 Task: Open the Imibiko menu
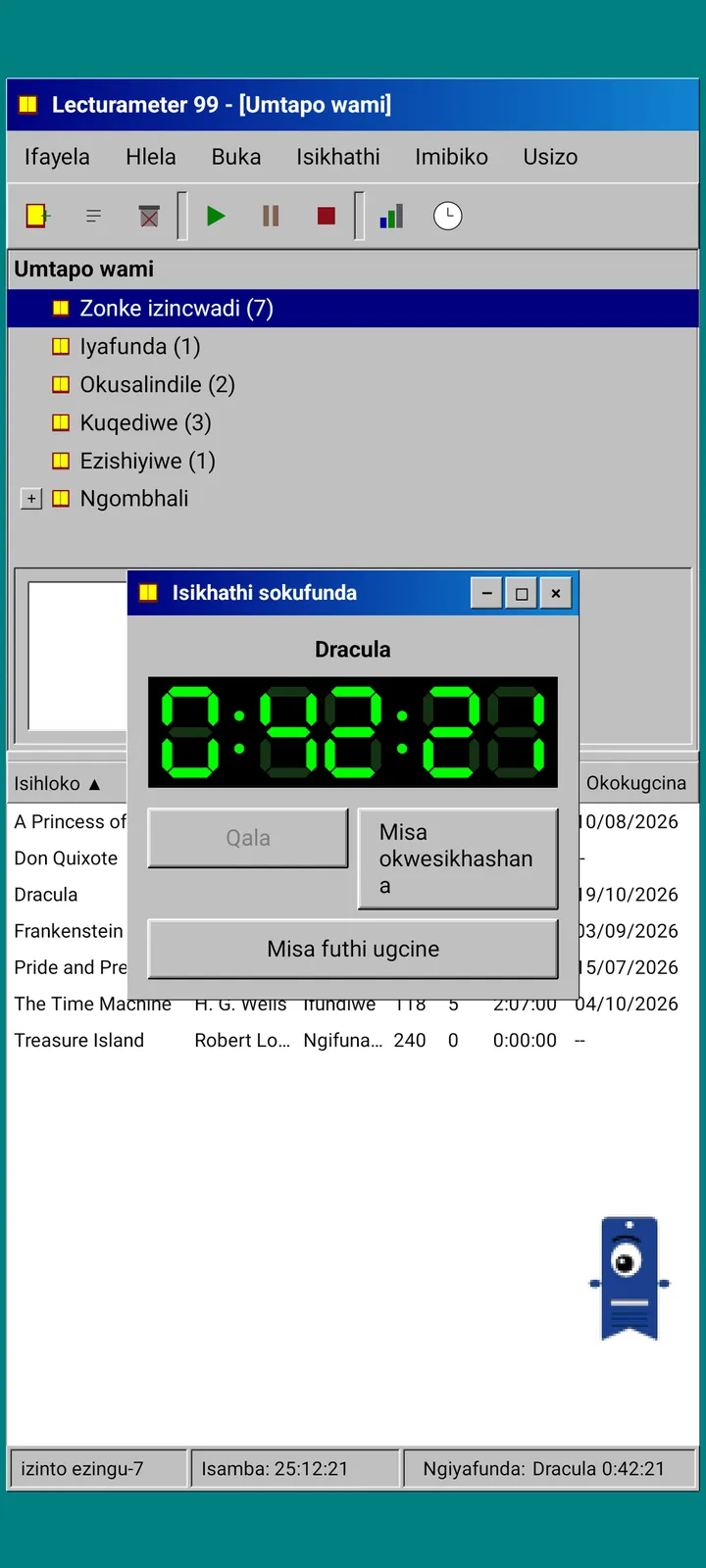coord(451,157)
